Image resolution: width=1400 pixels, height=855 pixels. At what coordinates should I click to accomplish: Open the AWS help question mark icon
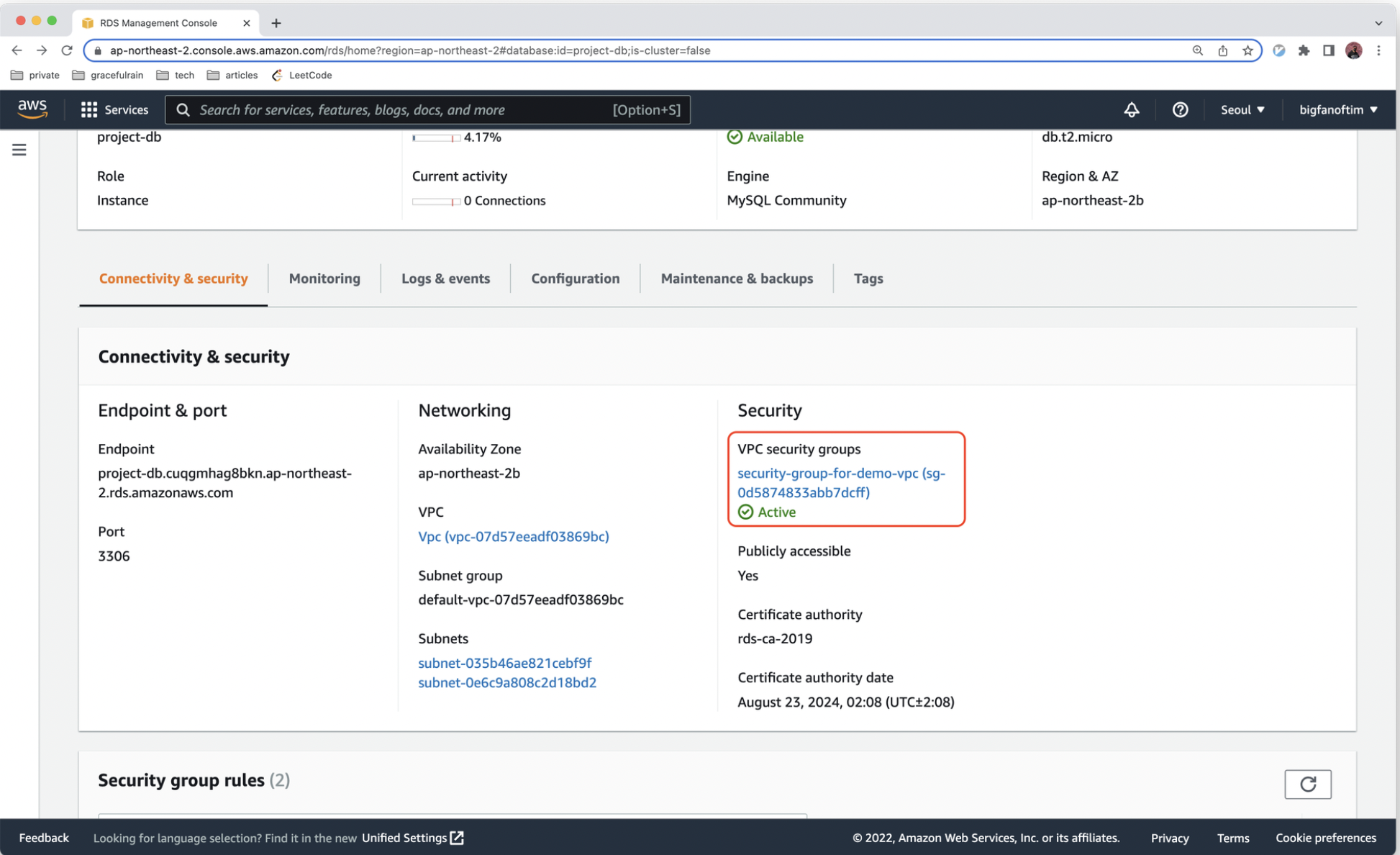click(1180, 109)
